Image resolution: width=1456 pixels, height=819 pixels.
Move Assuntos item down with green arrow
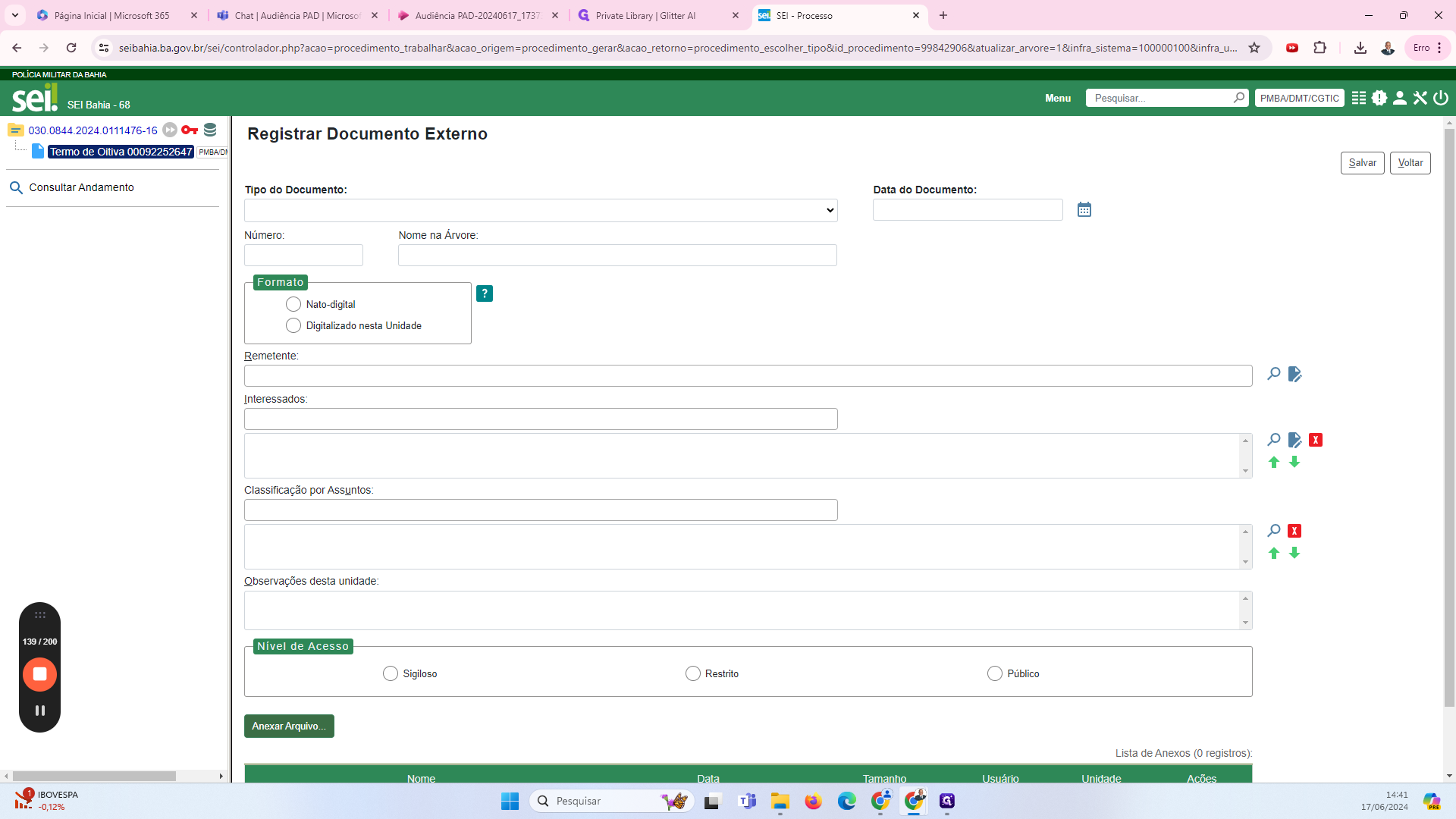point(1294,553)
